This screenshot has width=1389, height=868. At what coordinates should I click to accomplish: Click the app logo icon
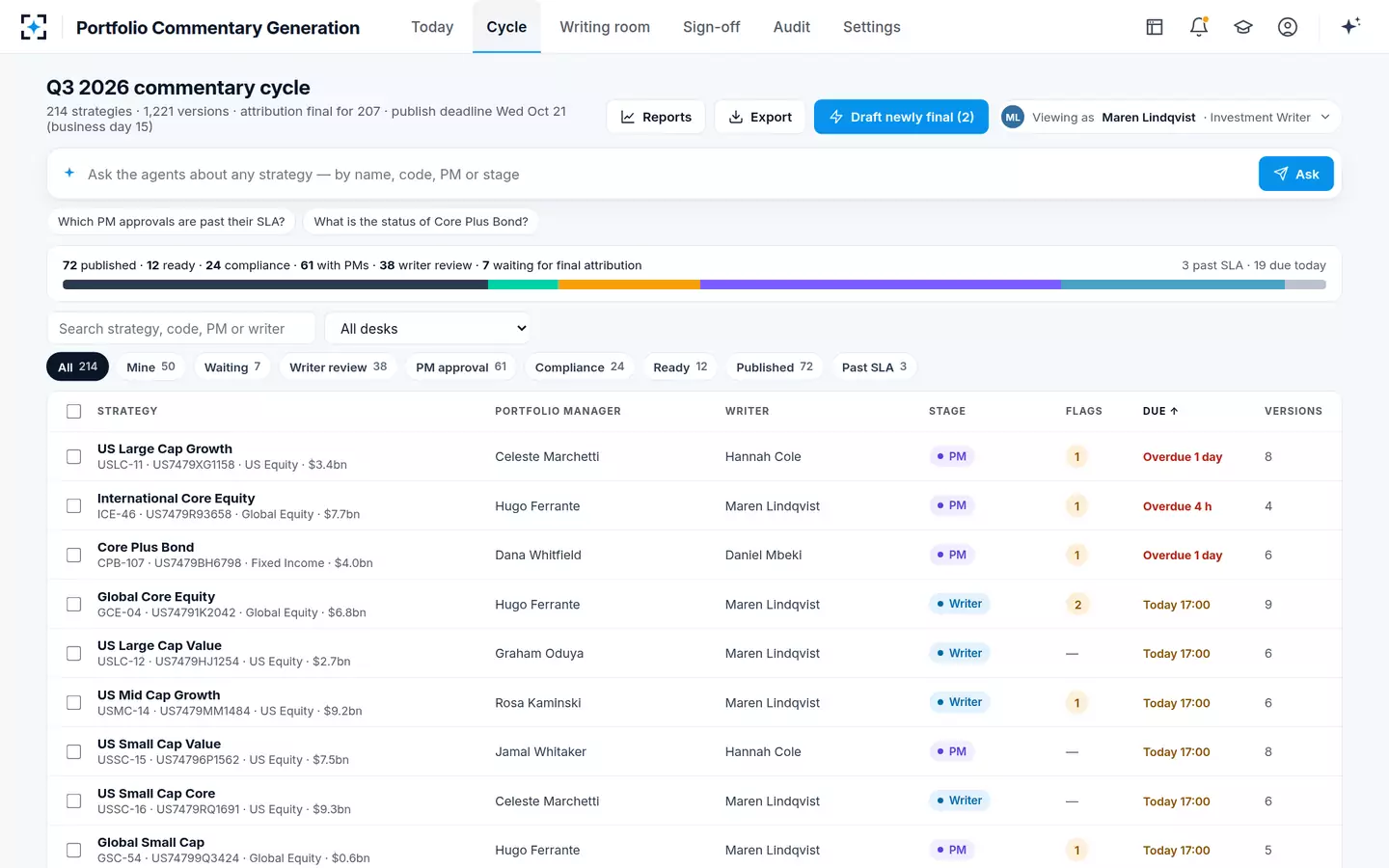click(34, 27)
